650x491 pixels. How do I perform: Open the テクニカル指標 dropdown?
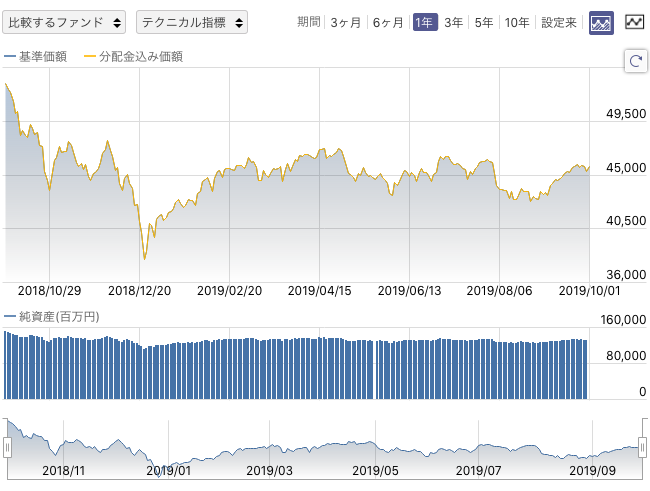click(192, 22)
